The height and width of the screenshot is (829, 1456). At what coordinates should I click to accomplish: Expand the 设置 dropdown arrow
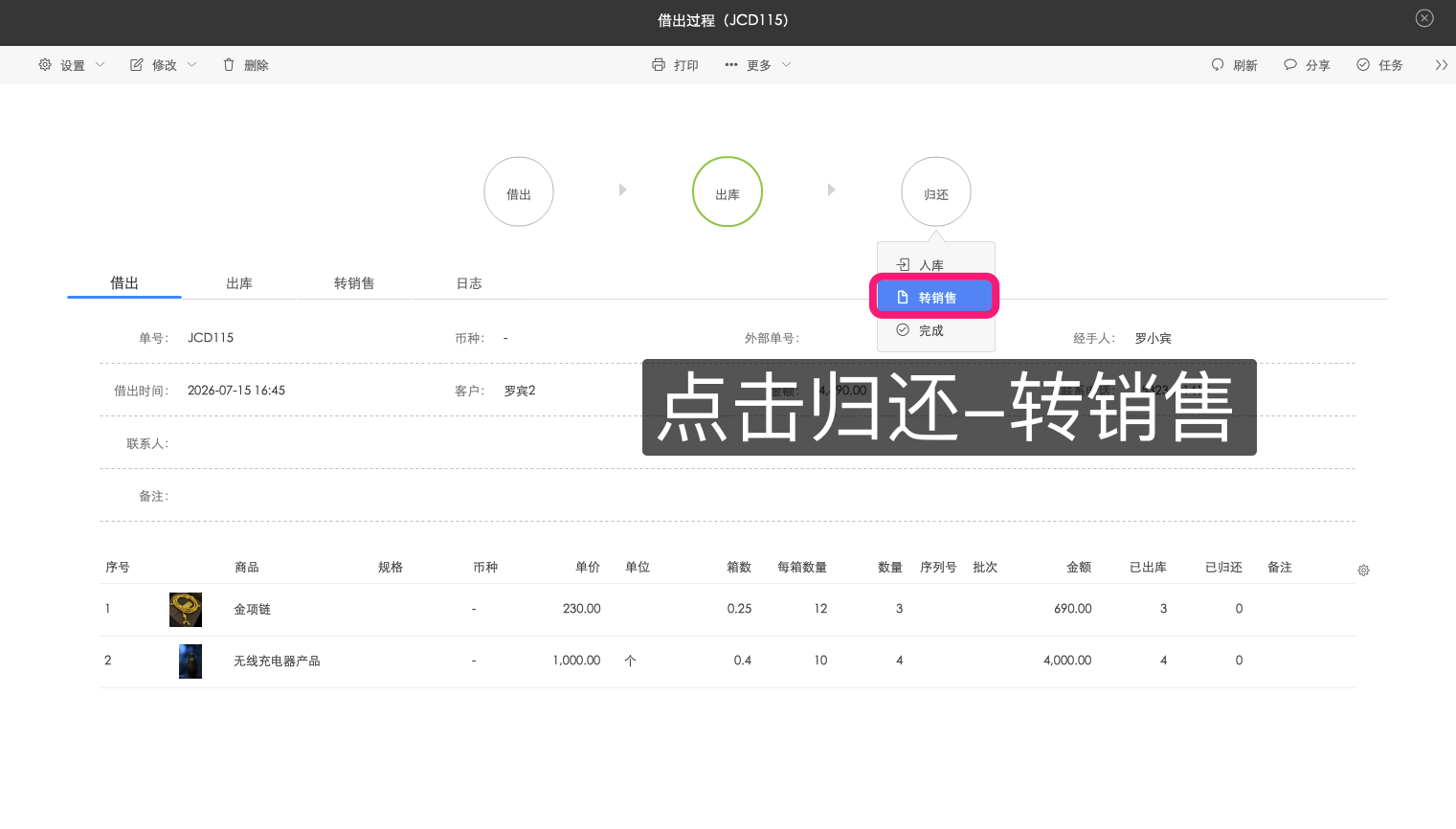coord(100,65)
